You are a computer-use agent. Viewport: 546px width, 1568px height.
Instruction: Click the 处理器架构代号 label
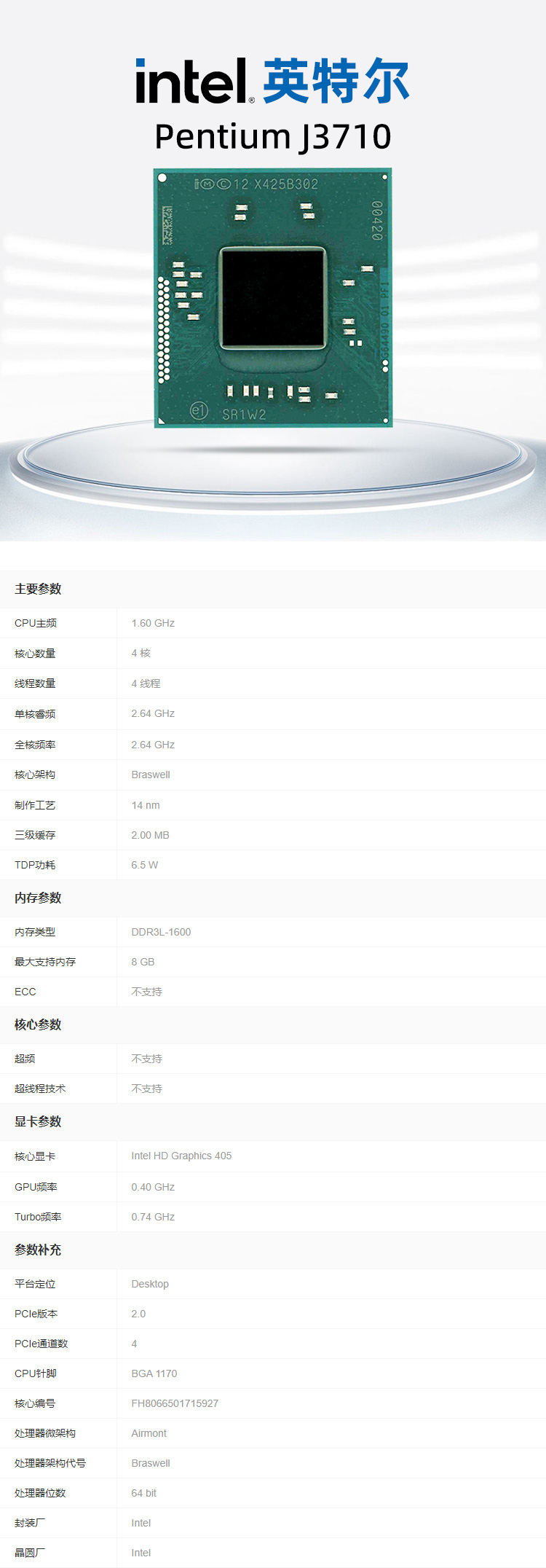(x=50, y=1463)
